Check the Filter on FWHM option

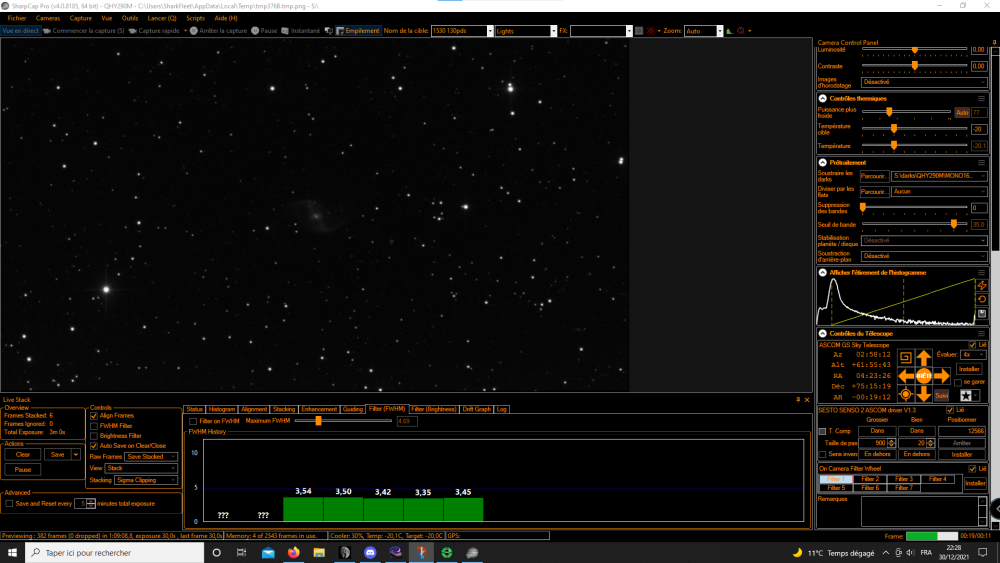(193, 421)
